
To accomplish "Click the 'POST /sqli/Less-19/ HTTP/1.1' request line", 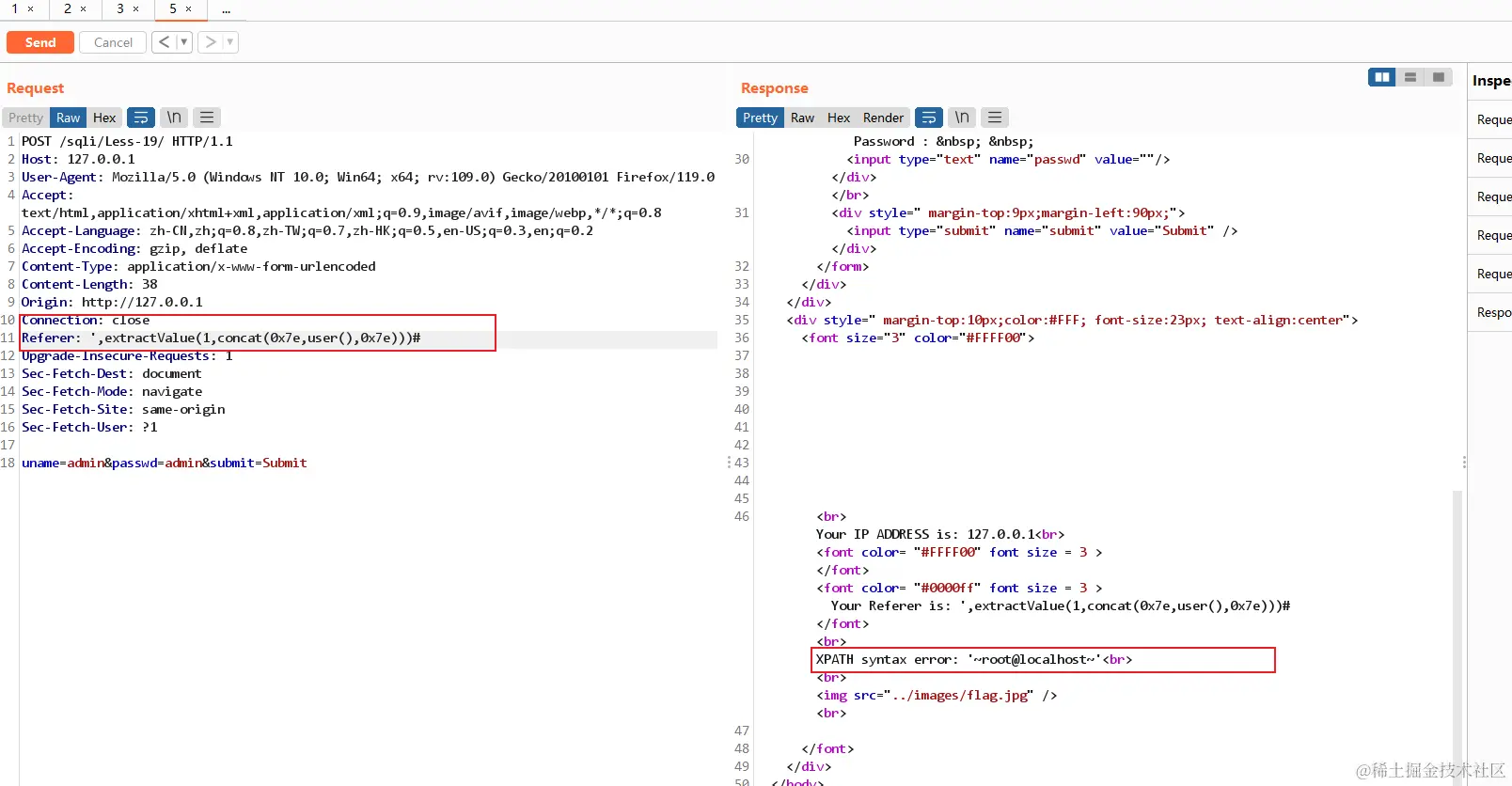I will click(x=127, y=141).
